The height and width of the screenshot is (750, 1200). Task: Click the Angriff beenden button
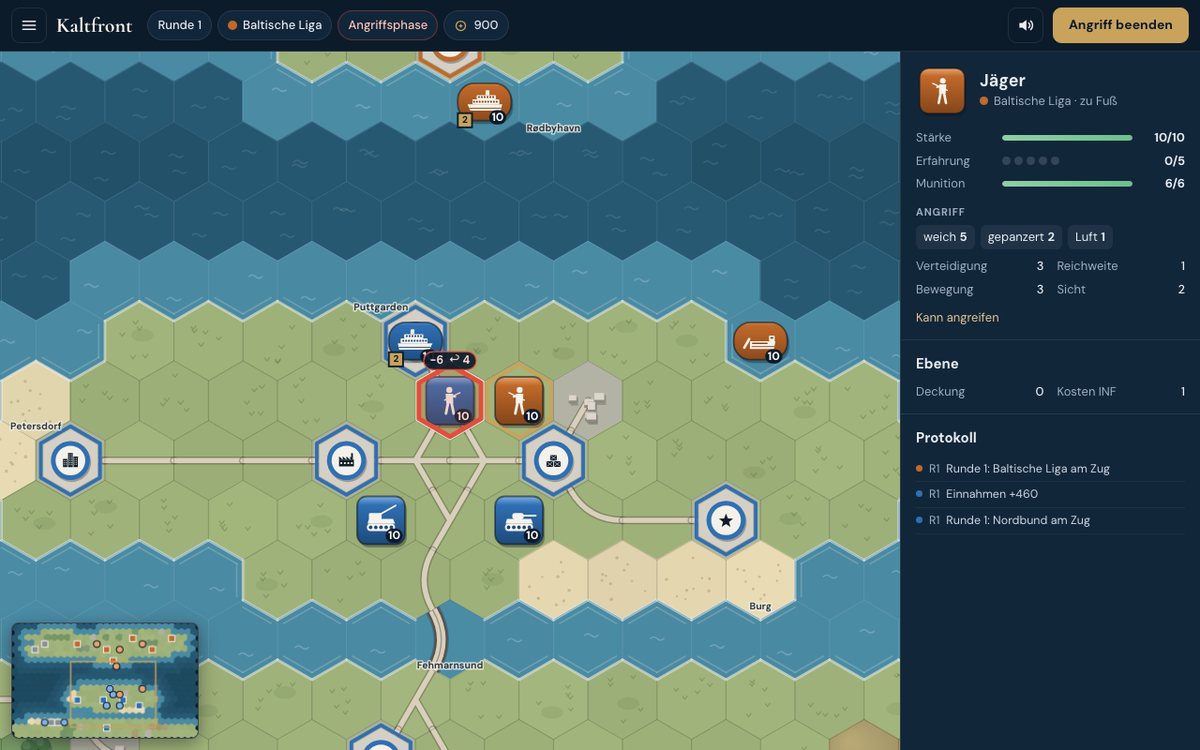(1120, 25)
